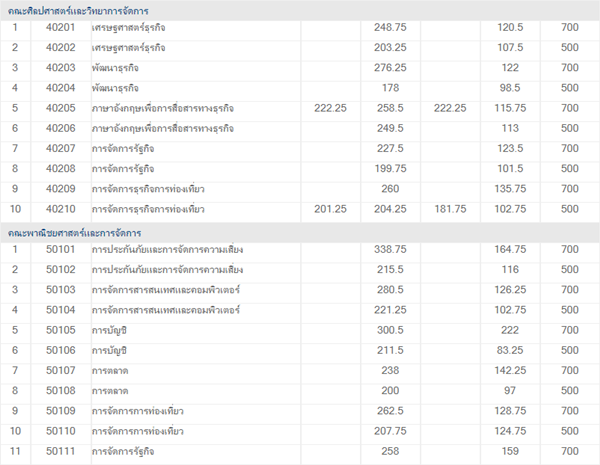600x465 pixels.
Task: Select the 83.25 score cell
Action: [x=510, y=350]
